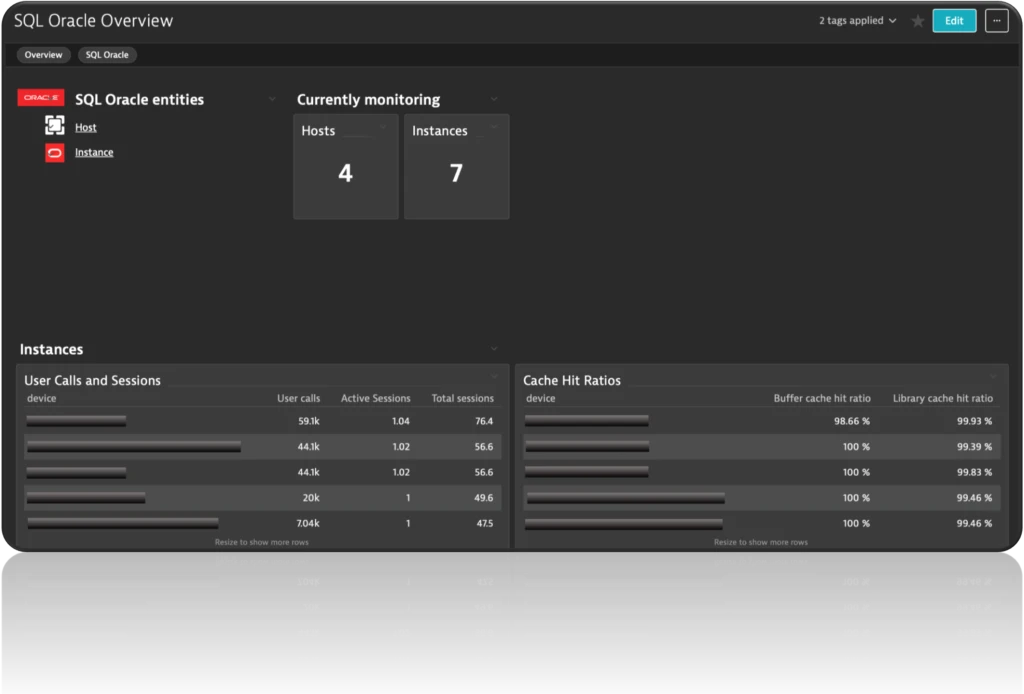Sort by Buffer cache hit ratio column

point(822,398)
